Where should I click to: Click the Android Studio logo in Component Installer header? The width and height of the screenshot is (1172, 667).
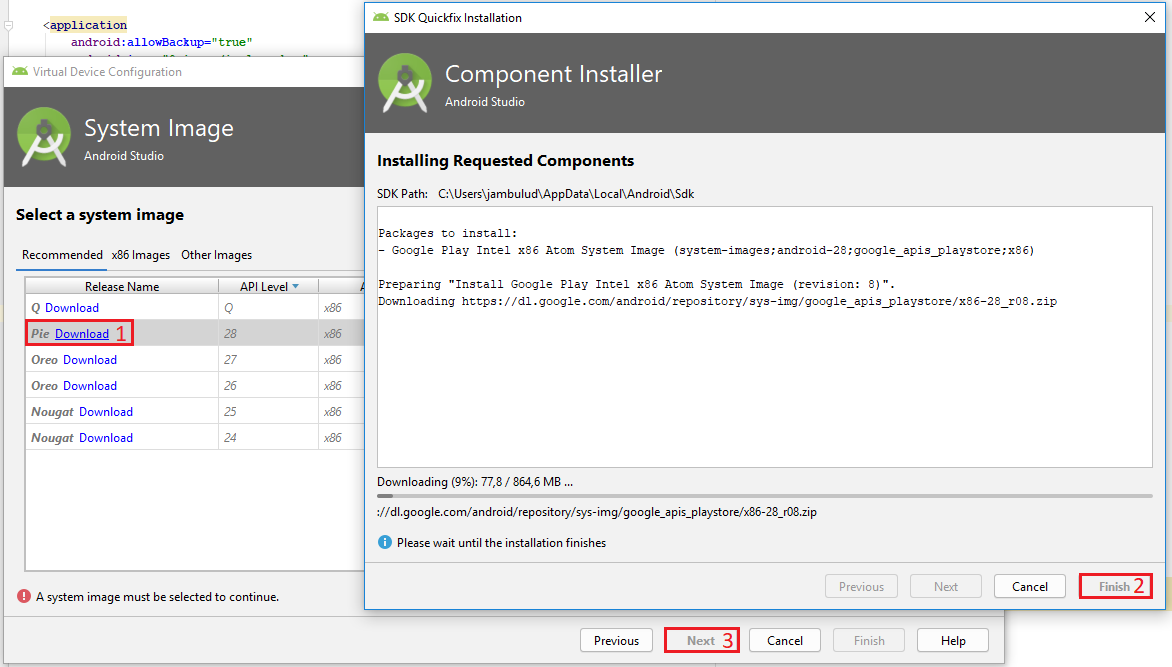[405, 82]
